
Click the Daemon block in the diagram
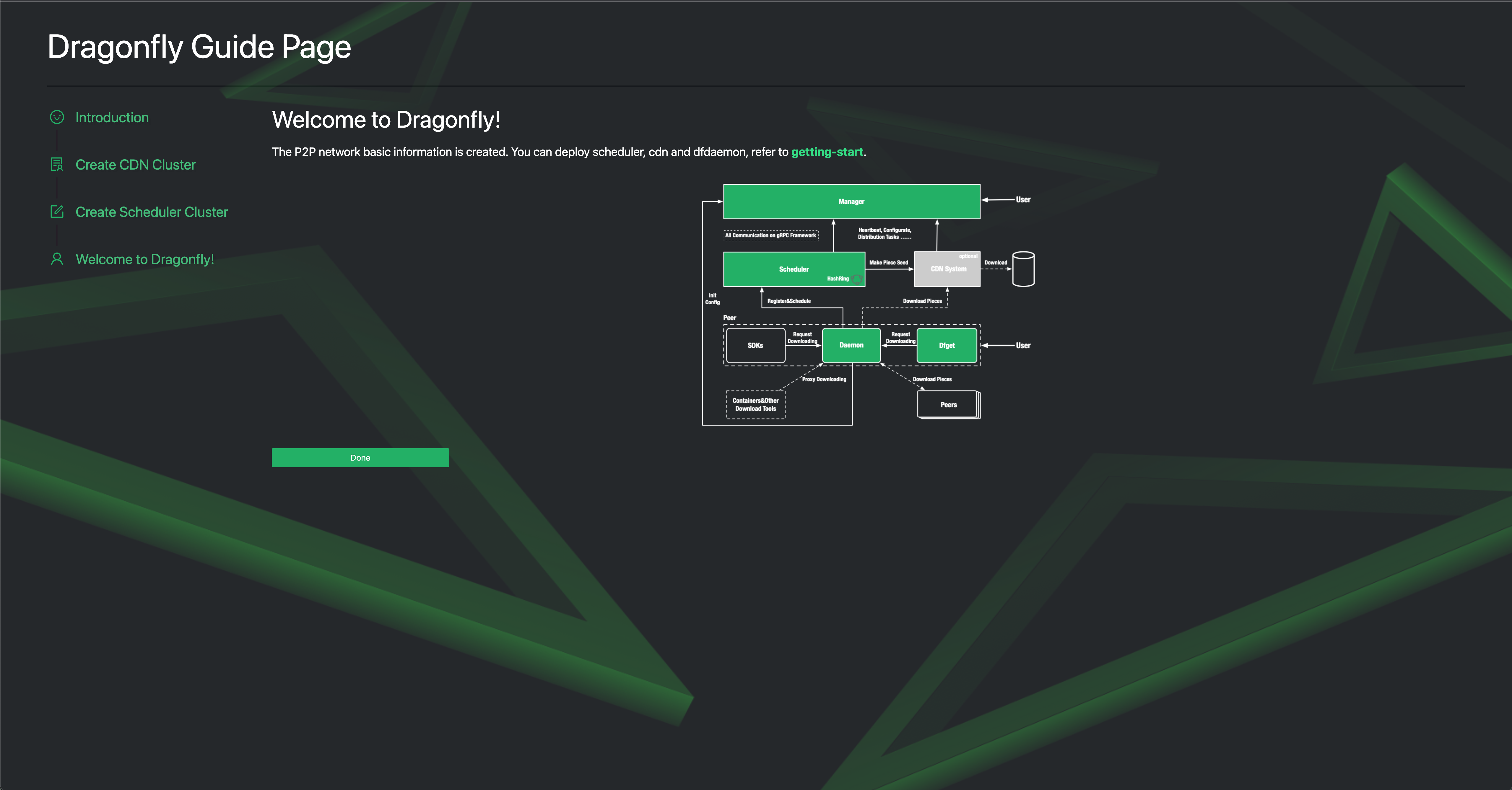tap(851, 345)
